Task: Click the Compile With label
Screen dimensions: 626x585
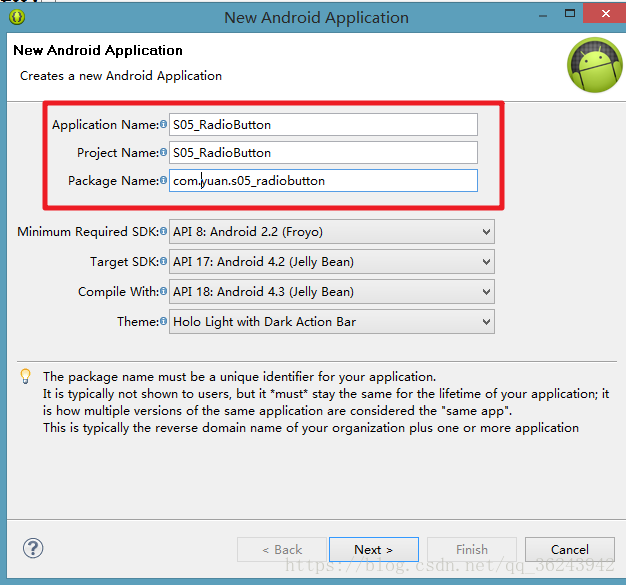Action: 118,291
